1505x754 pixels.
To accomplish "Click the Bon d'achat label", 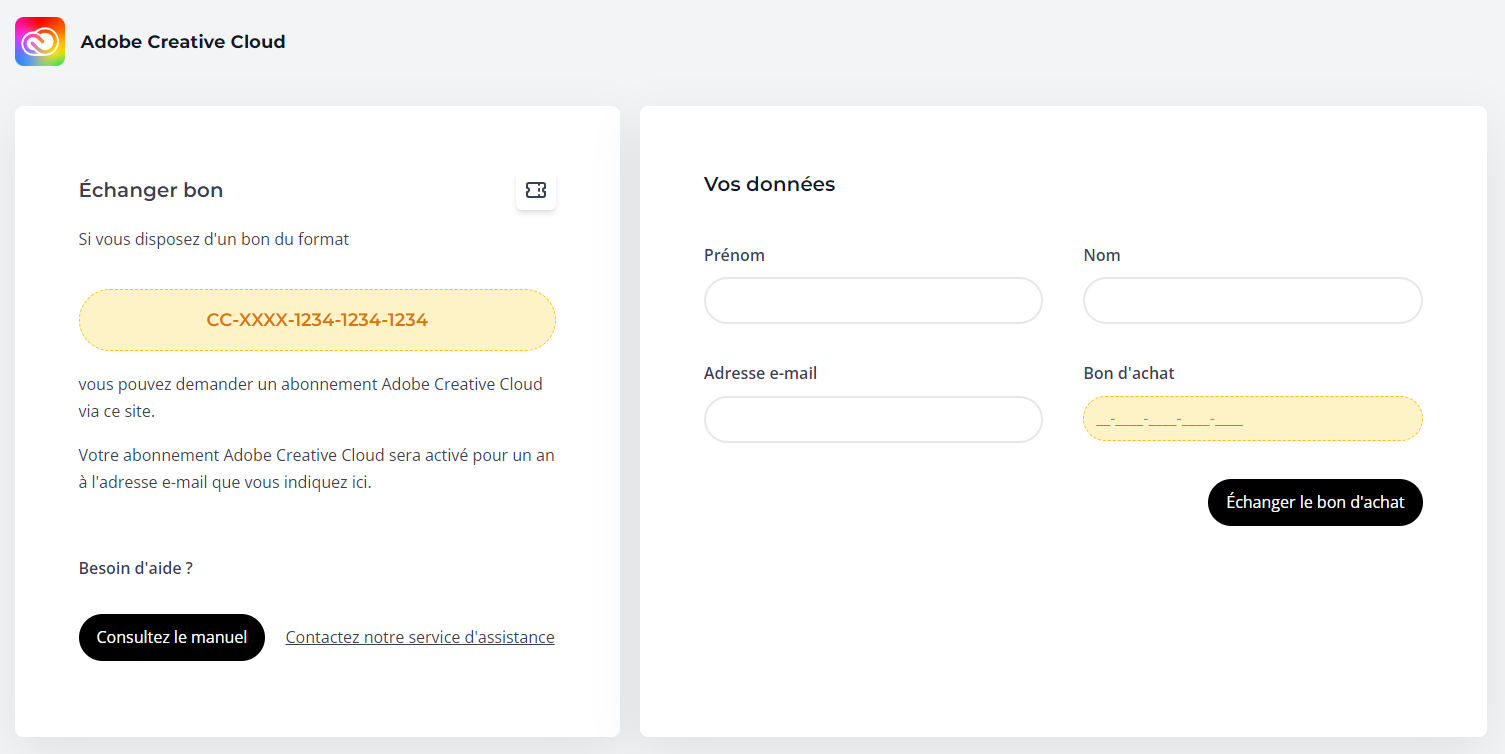I will [x=1129, y=373].
